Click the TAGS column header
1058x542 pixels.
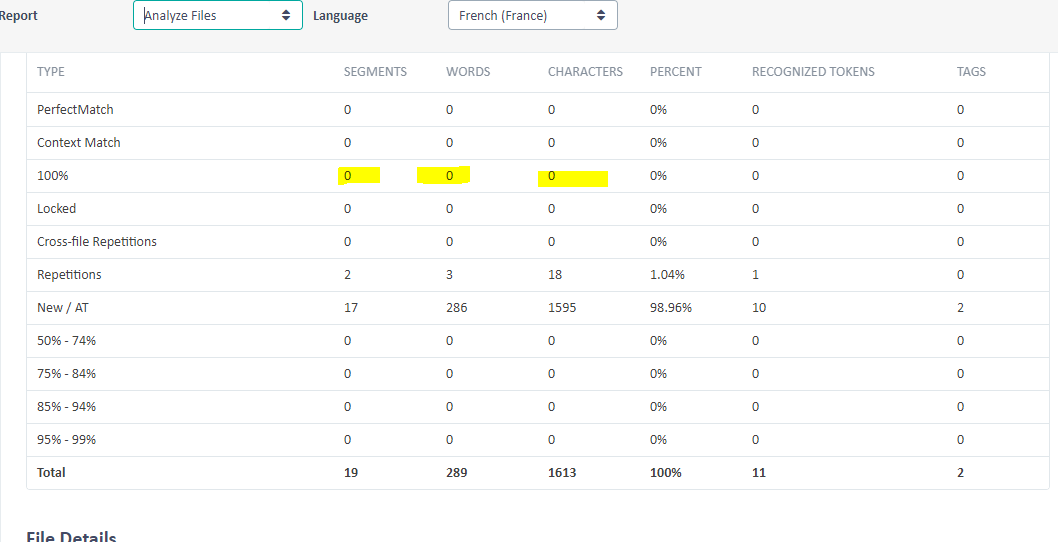(971, 72)
